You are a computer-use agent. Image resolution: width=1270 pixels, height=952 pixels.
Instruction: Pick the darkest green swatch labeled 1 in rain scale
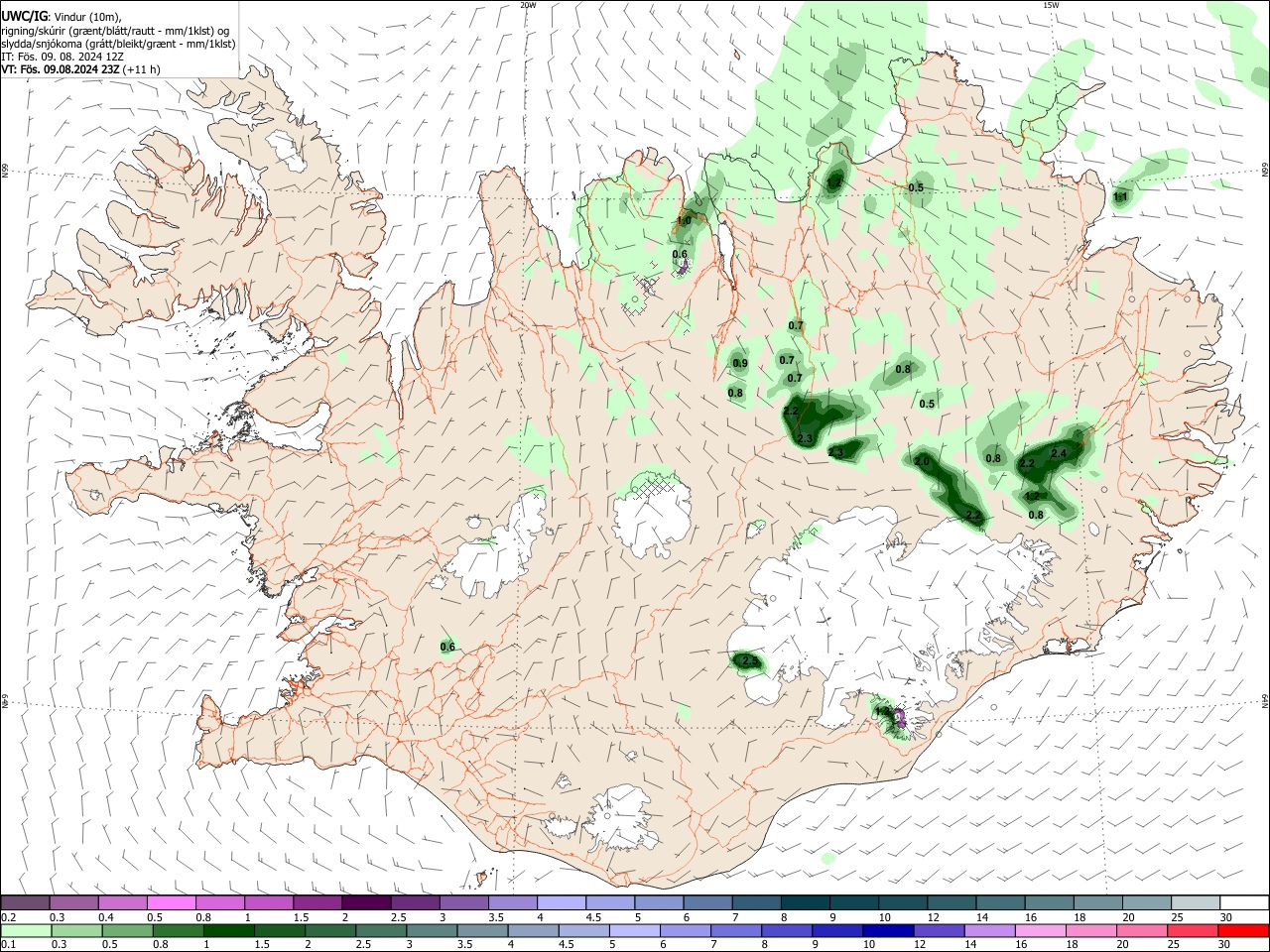tap(228, 931)
